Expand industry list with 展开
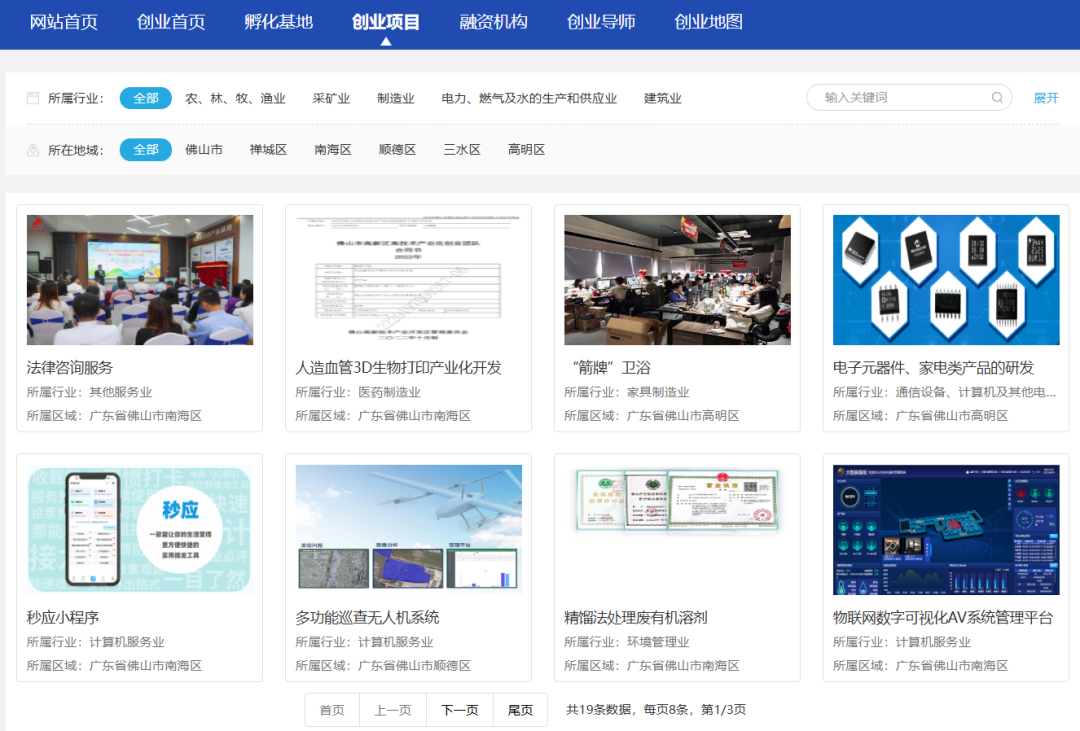This screenshot has height=731, width=1080. 1046,98
